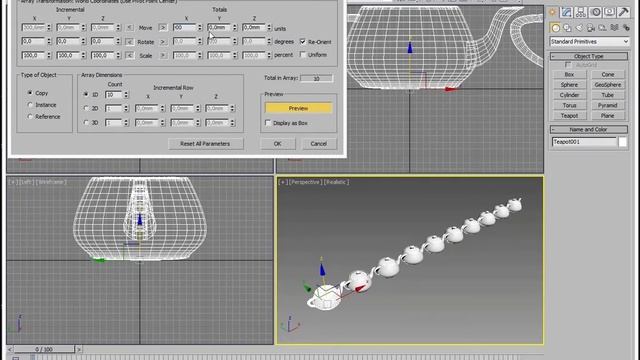Enable the Uniform scale checkbox
This screenshot has width=640, height=360.
303,55
